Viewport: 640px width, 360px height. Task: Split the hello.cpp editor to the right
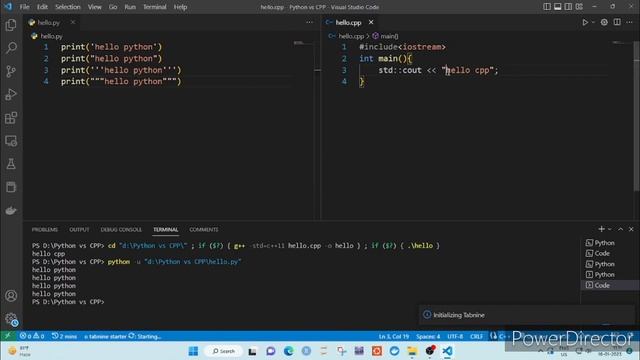[x=617, y=22]
